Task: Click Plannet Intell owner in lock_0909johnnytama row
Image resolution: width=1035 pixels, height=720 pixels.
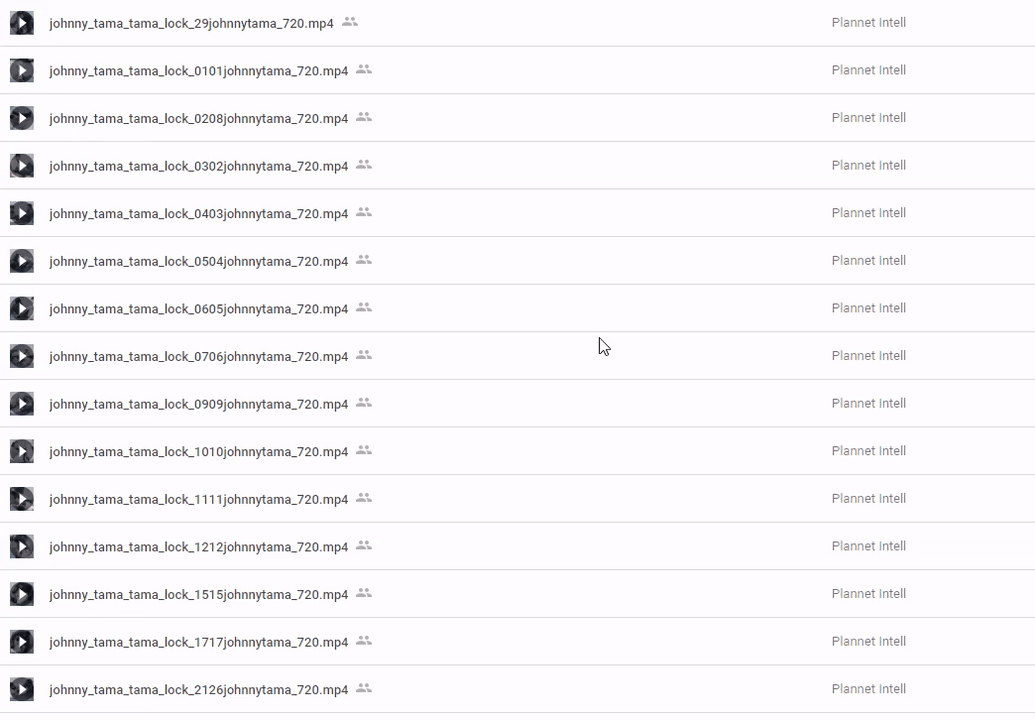Action: (x=868, y=404)
